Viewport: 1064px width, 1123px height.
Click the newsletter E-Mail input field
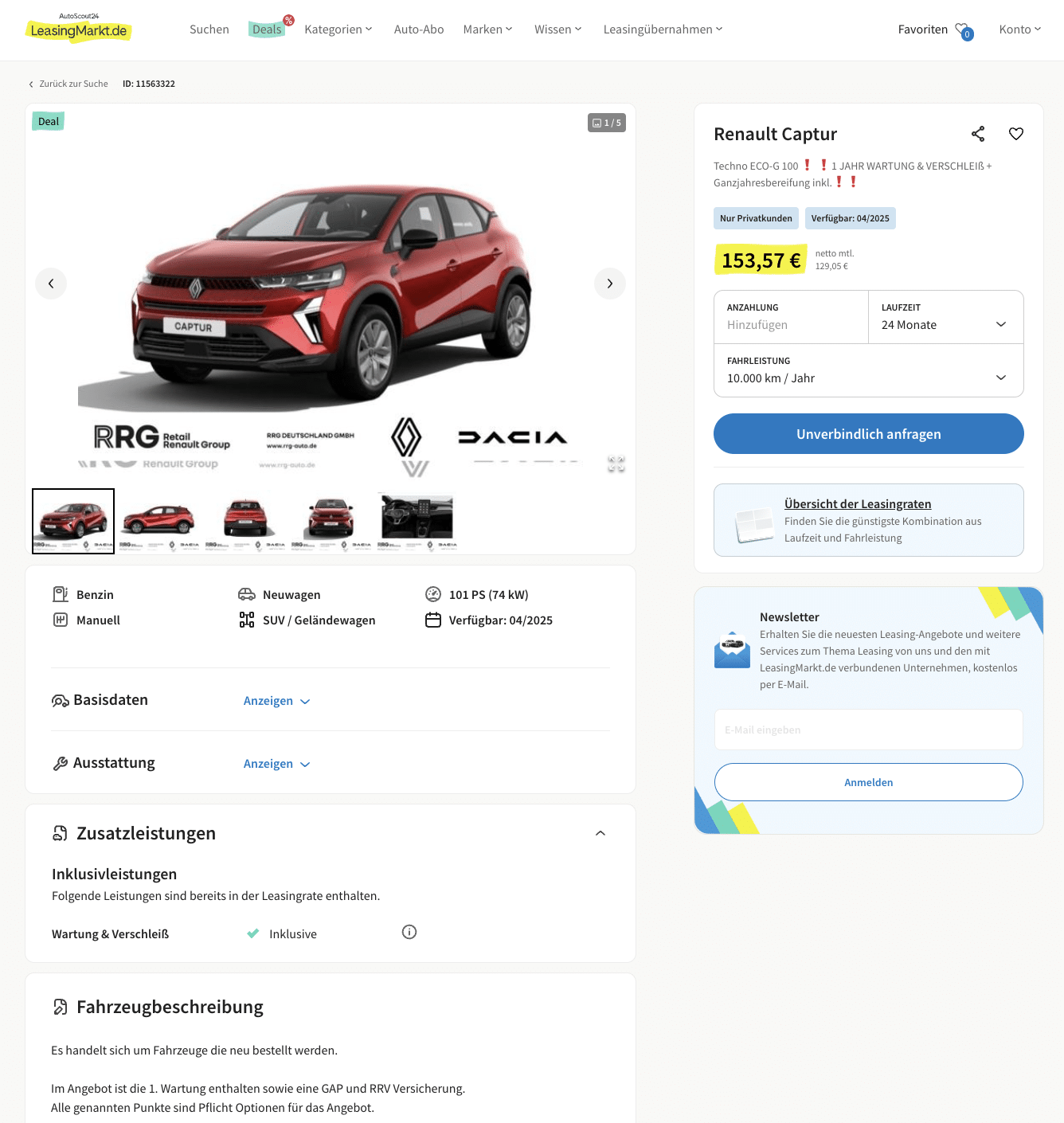pyautogui.click(x=869, y=730)
